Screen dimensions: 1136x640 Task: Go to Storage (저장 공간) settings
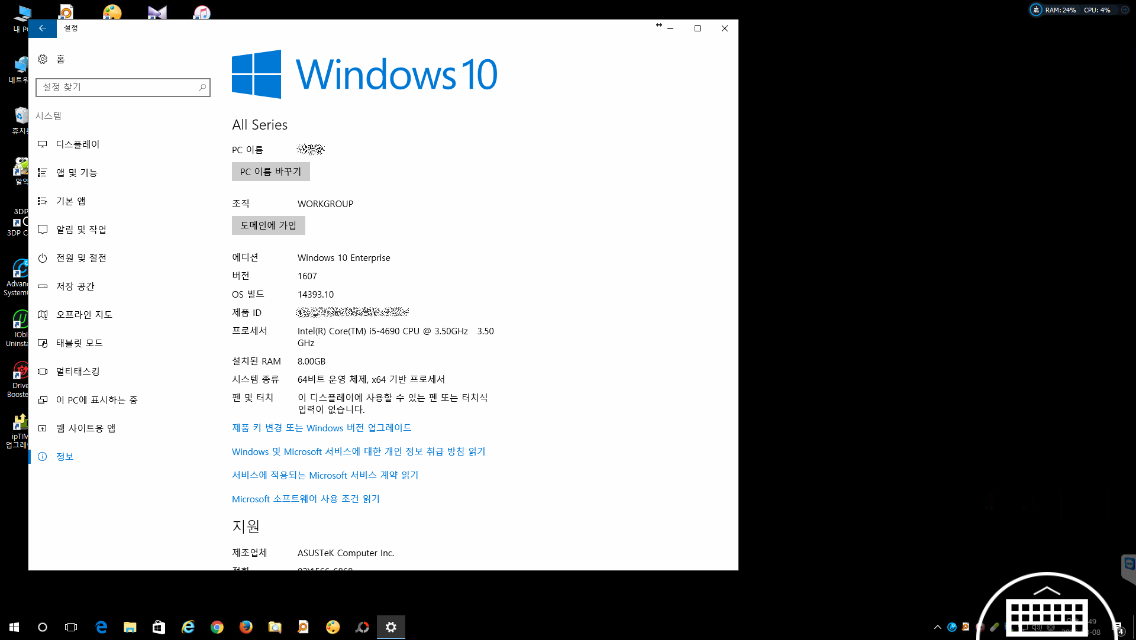[75, 286]
